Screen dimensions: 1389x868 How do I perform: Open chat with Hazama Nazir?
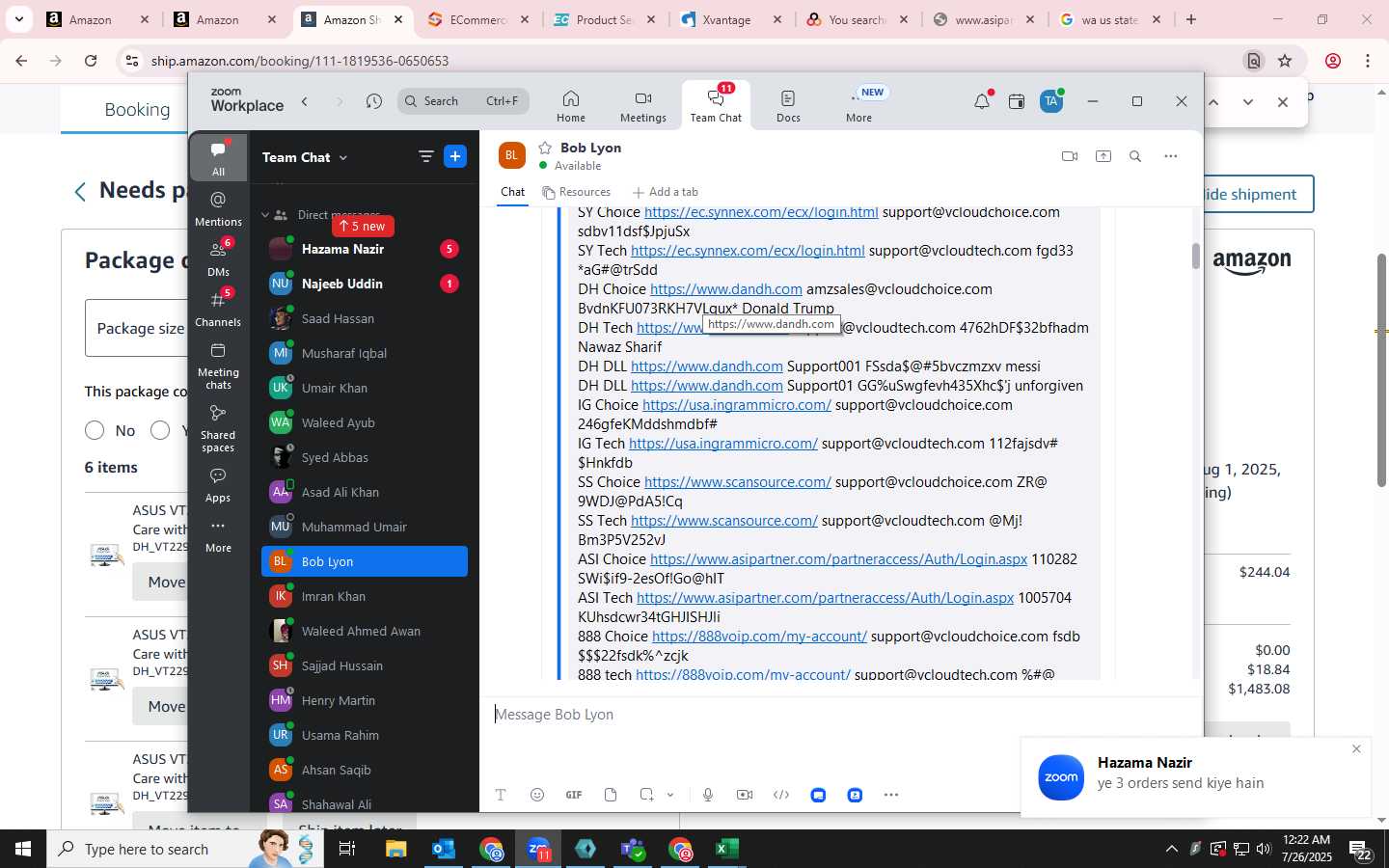pyautogui.click(x=365, y=249)
